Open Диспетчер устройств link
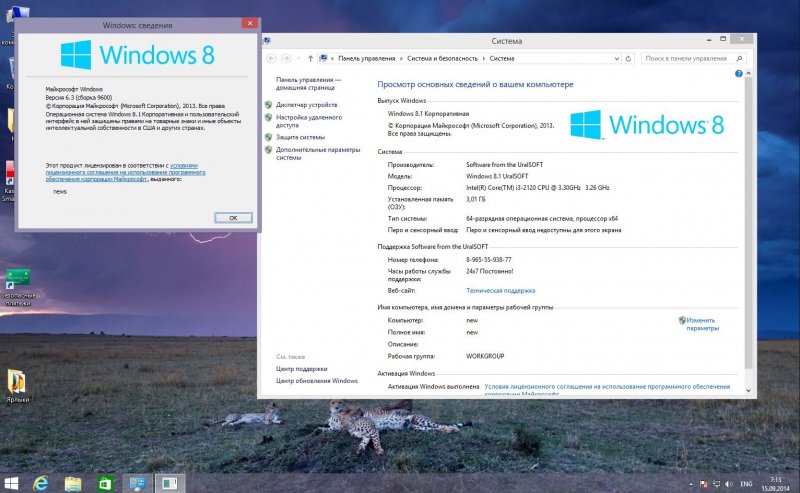This screenshot has width=800, height=493. coord(307,105)
